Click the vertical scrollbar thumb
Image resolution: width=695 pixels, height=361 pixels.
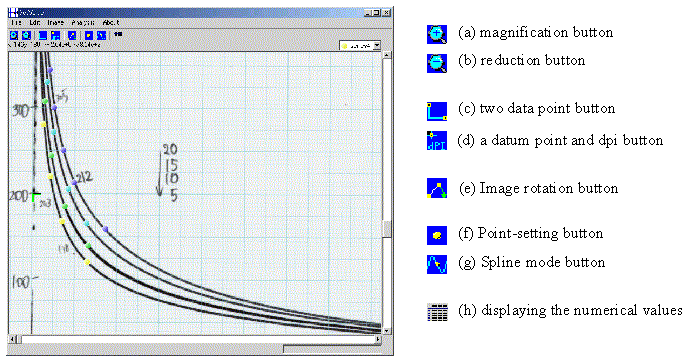pyautogui.click(x=387, y=229)
